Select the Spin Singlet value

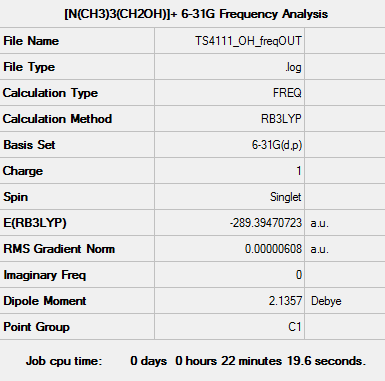point(286,197)
